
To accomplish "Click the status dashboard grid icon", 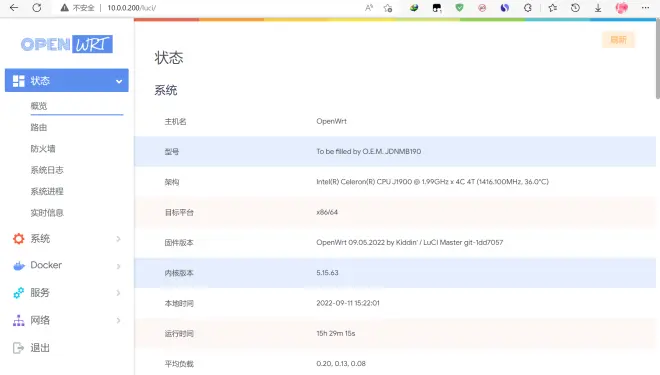I will pyautogui.click(x=19, y=81).
